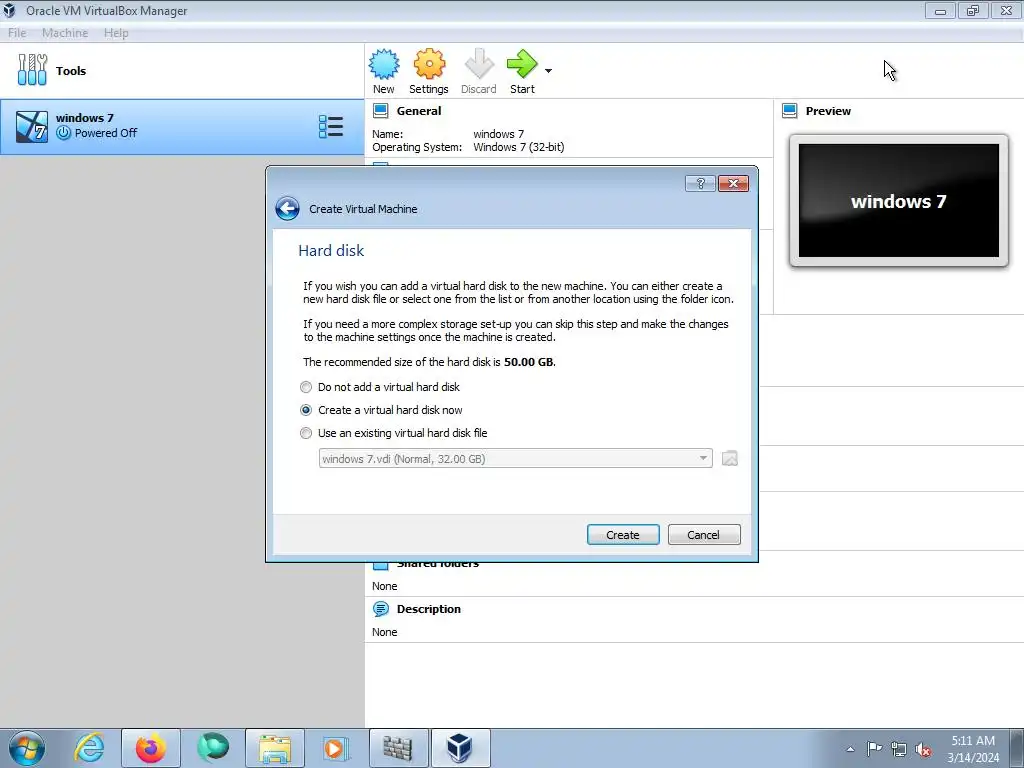Click the network tray icon
The width and height of the screenshot is (1024, 768).
click(x=899, y=749)
